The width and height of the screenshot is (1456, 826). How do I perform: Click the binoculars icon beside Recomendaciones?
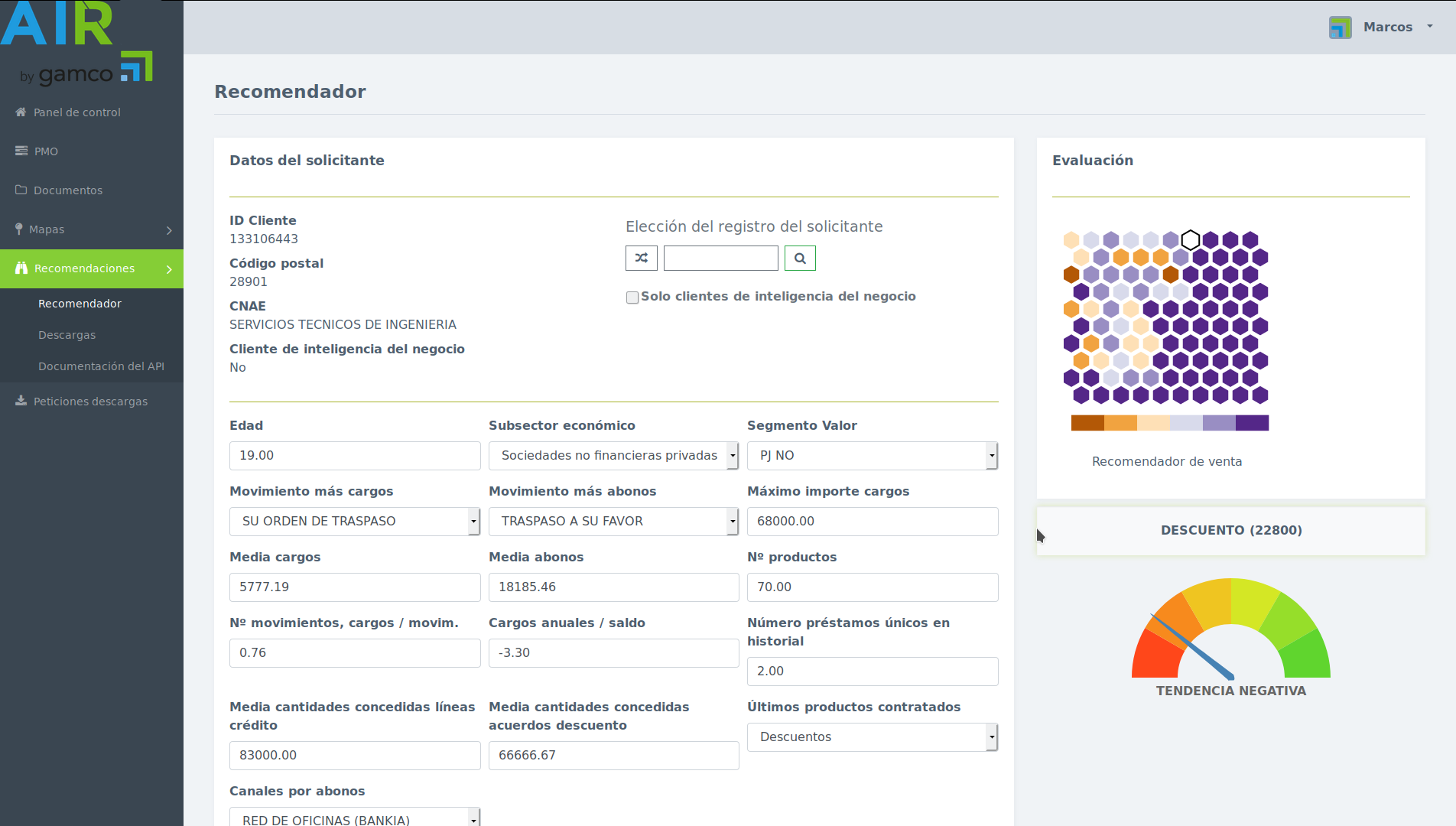(x=21, y=268)
